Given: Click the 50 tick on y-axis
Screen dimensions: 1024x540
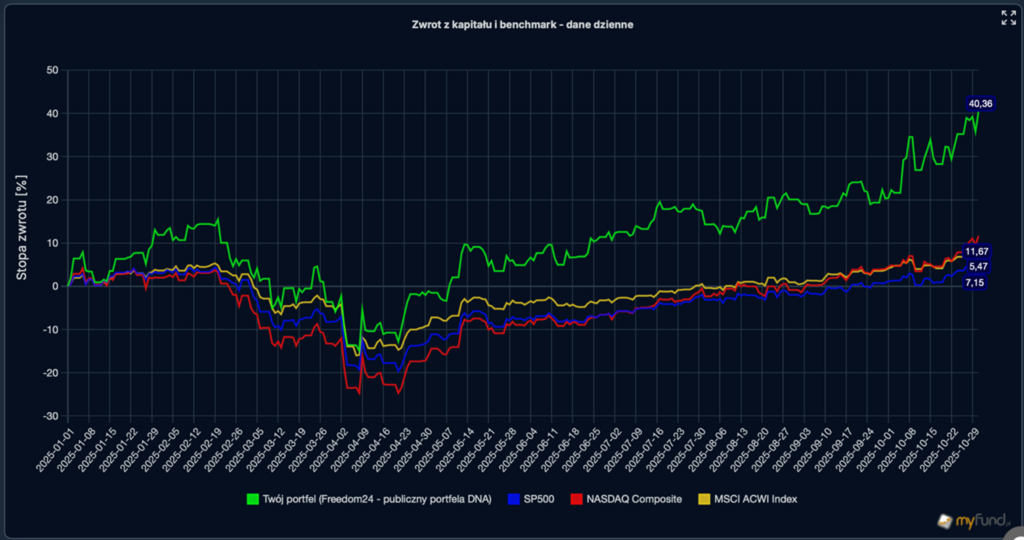Looking at the screenshot, I should (x=52, y=70).
